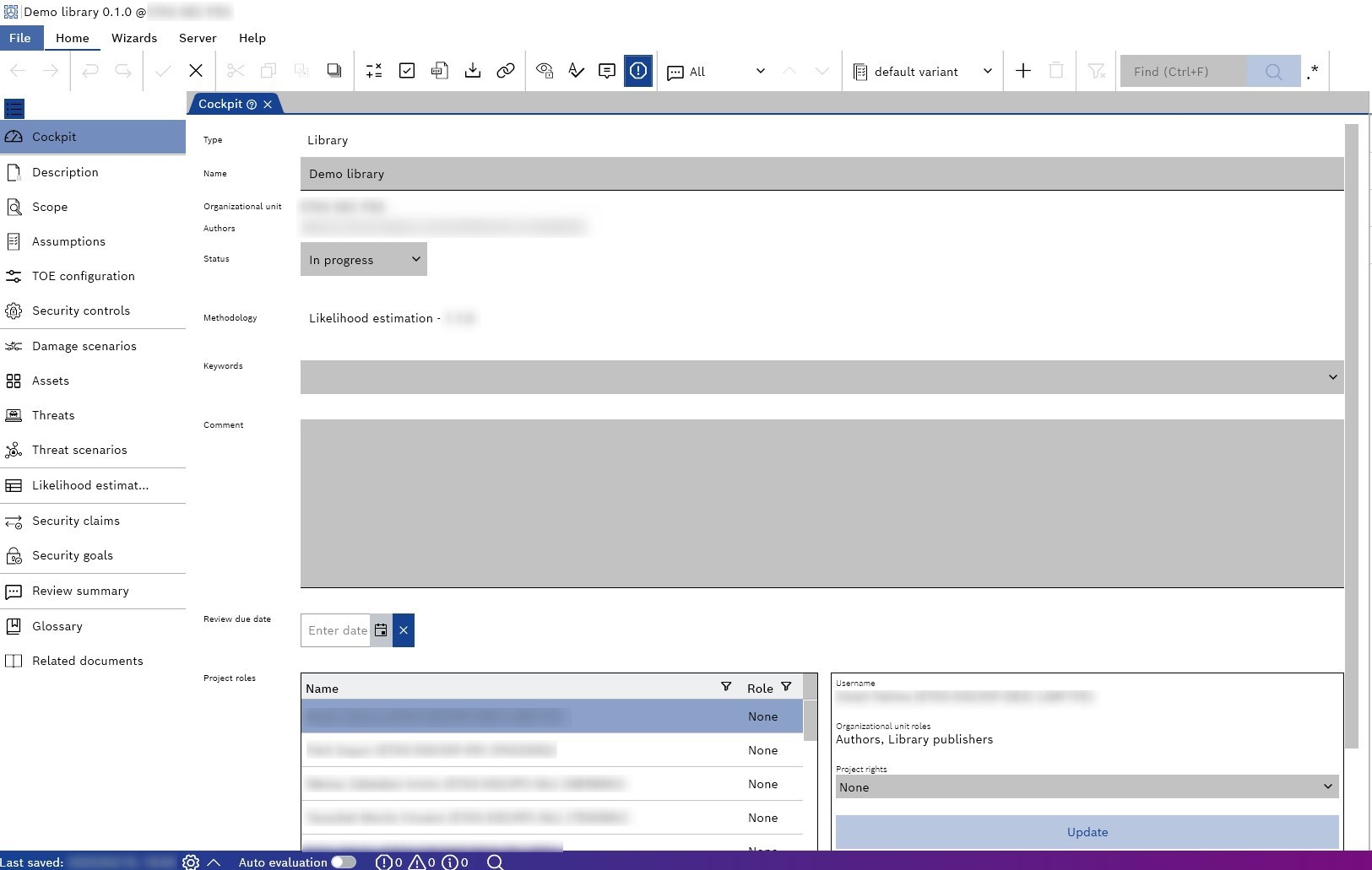Click the Update button
This screenshot has width=1372, height=870.
(1087, 832)
